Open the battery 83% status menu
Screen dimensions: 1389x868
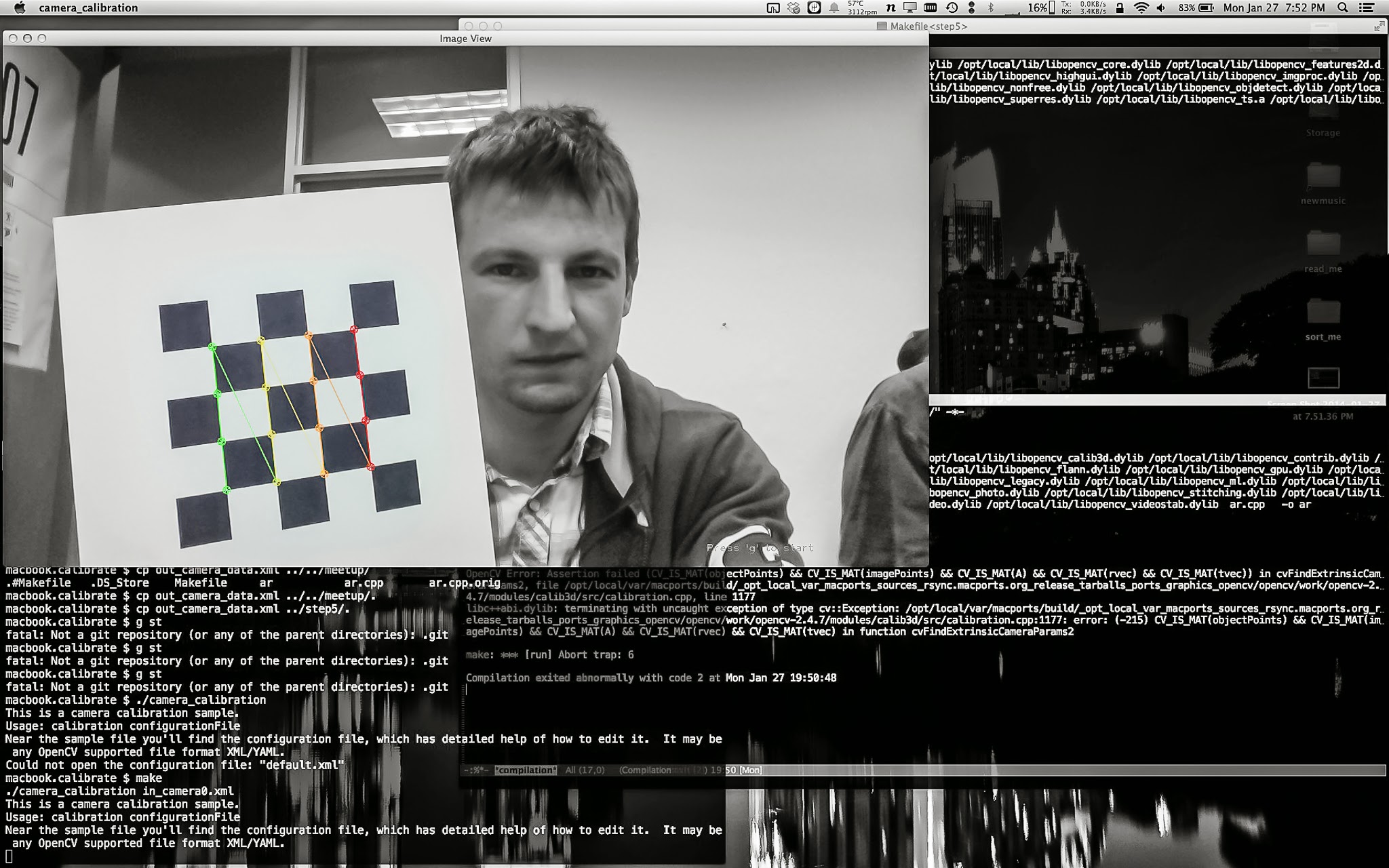pos(1196,8)
